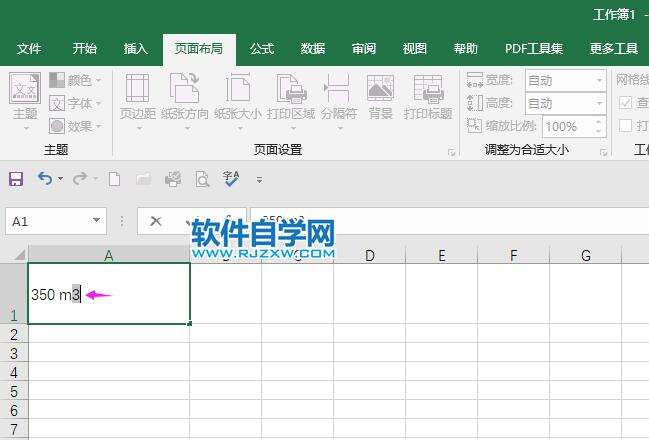649x440 pixels.
Task: Open the undo history dropdown arrow
Action: click(x=60, y=179)
